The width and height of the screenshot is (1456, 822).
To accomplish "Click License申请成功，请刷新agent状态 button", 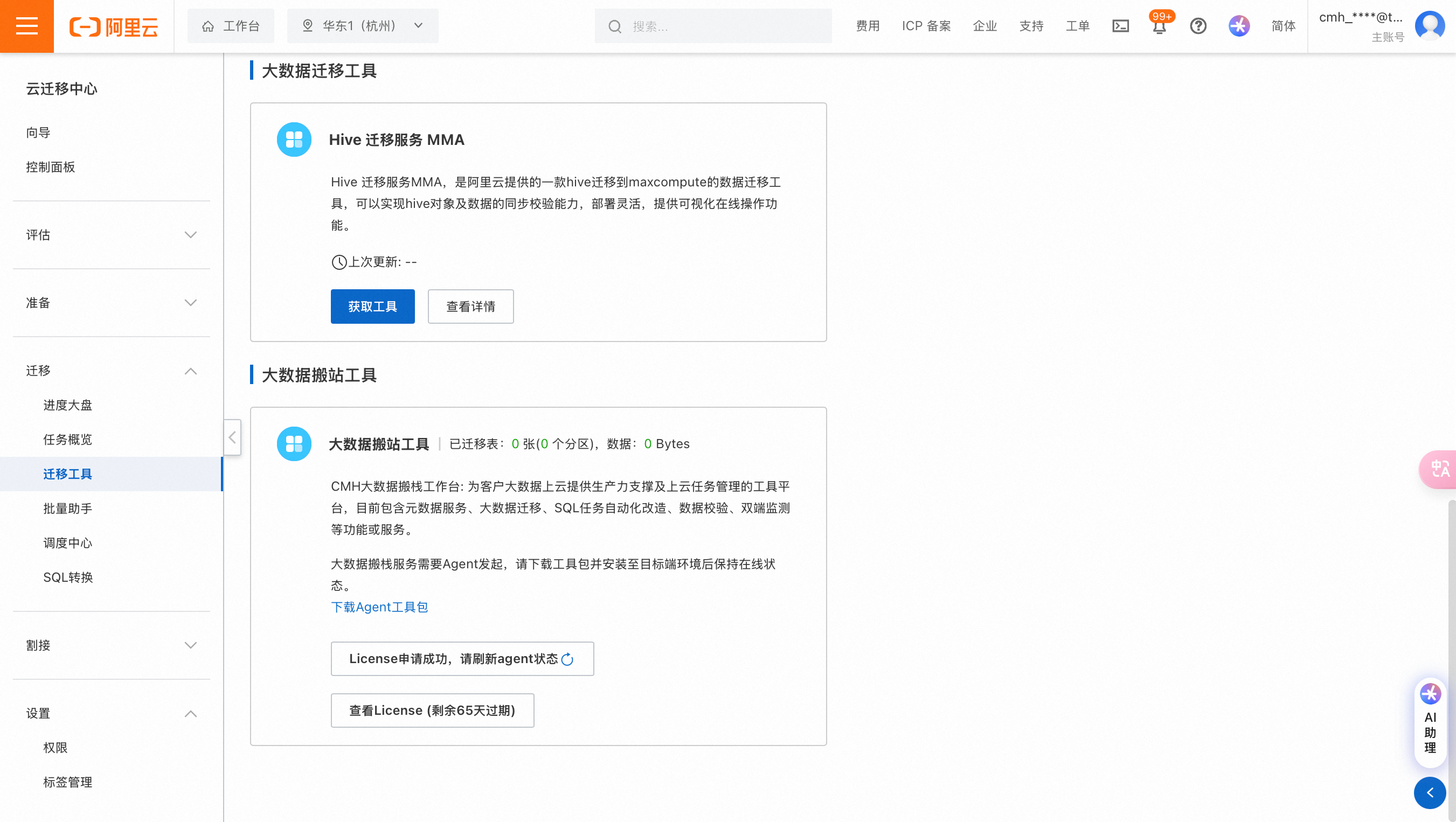I will tap(462, 659).
